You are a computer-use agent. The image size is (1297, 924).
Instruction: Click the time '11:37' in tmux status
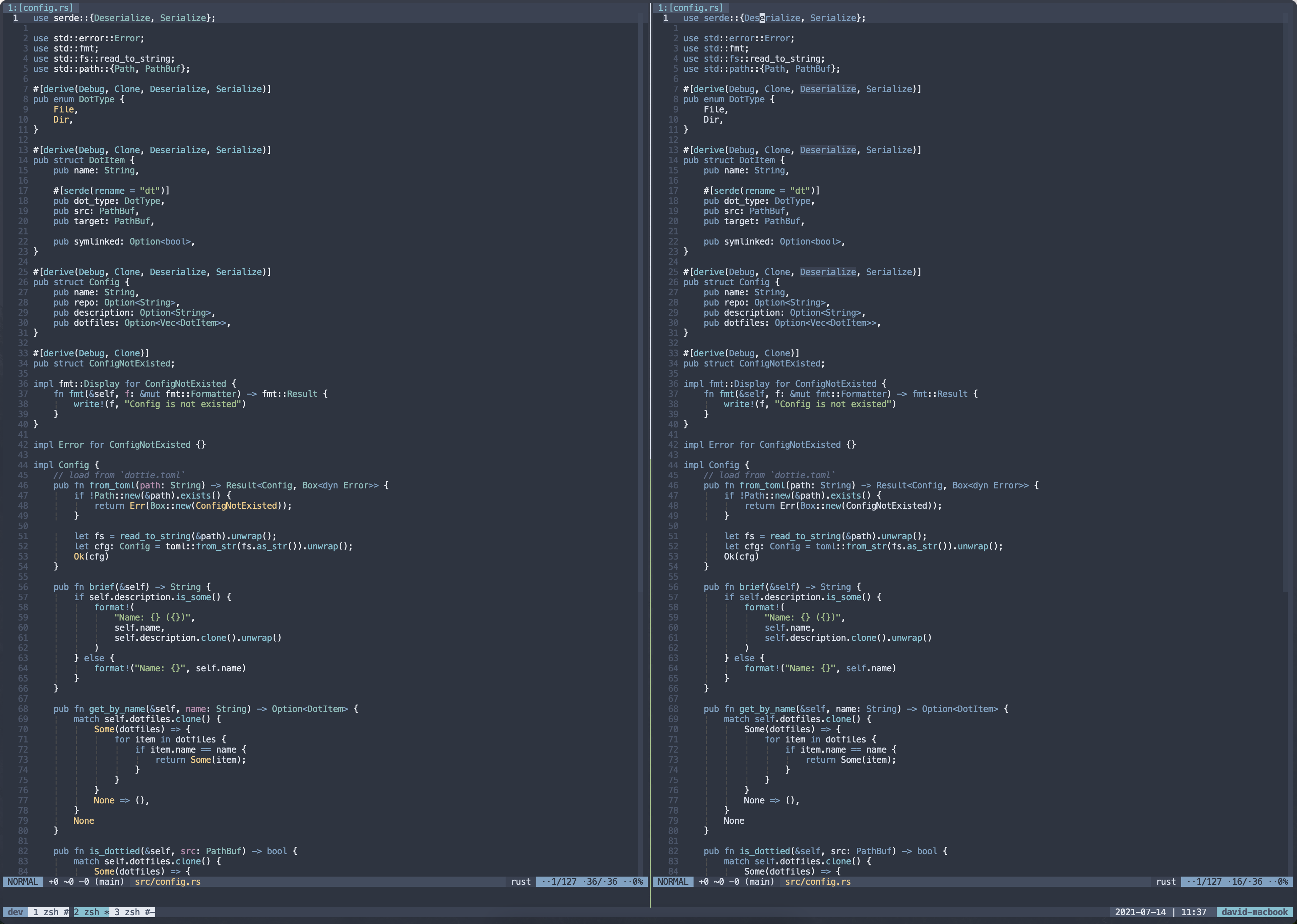pyautogui.click(x=1193, y=912)
